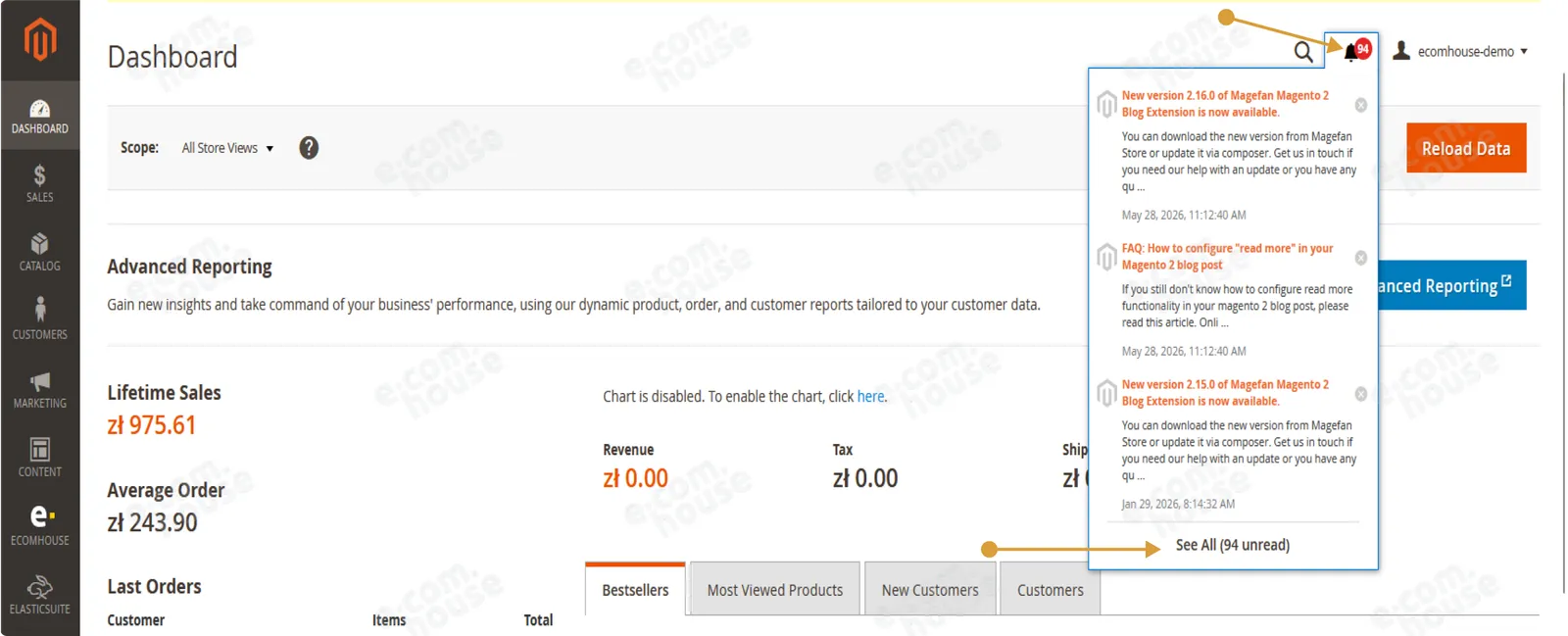The width and height of the screenshot is (1568, 636).
Task: Click the Total column header in Last Orders
Action: [x=538, y=620]
